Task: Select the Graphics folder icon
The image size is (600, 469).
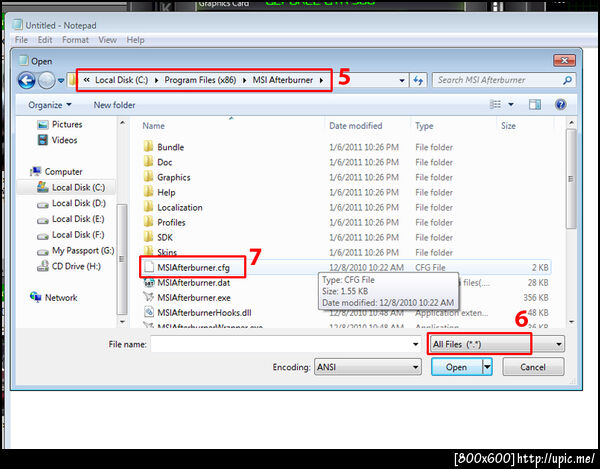Action: [148, 177]
